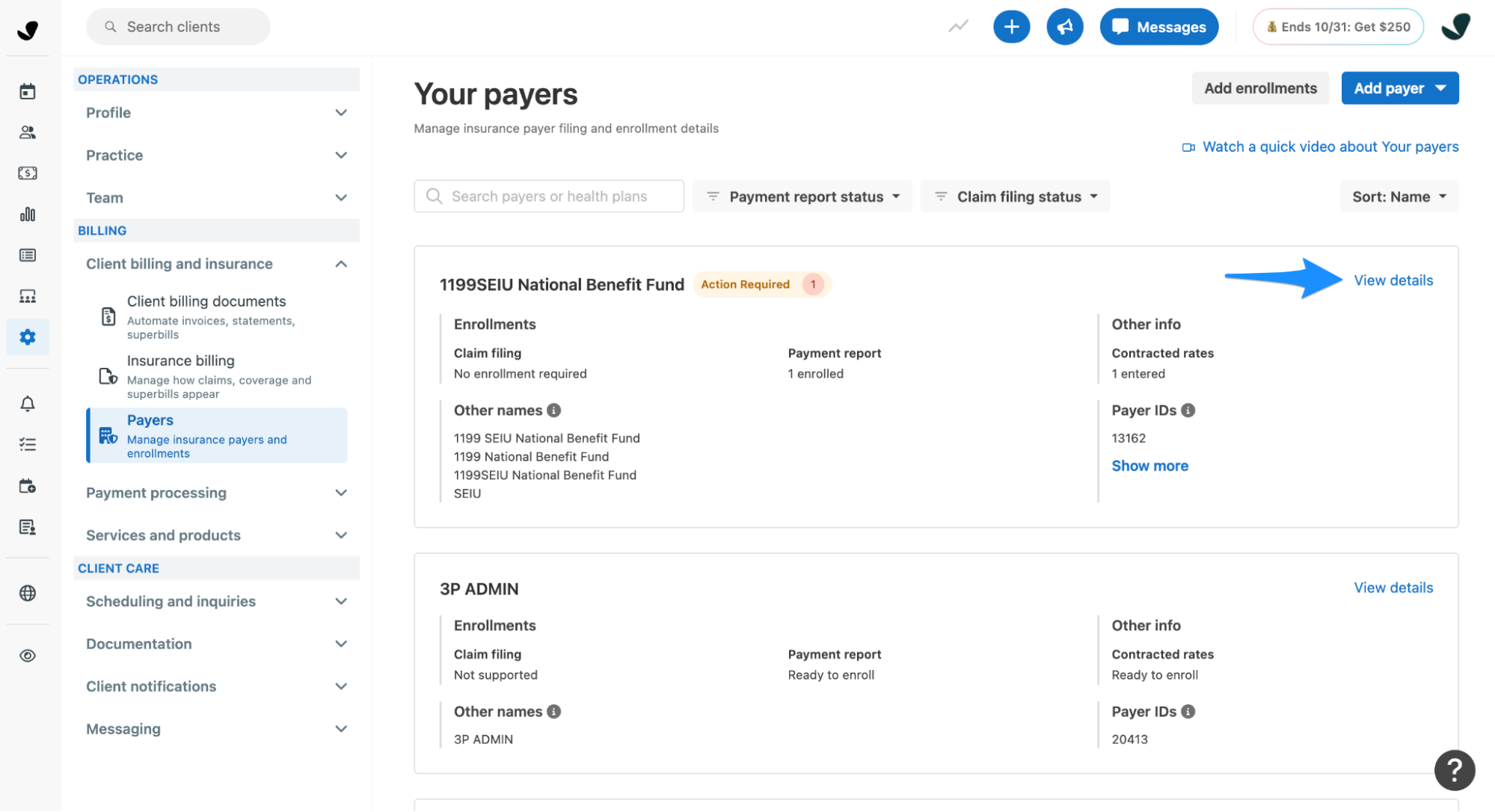Select the Payers menu item
Screen dimensions: 1495x812
tap(217, 436)
